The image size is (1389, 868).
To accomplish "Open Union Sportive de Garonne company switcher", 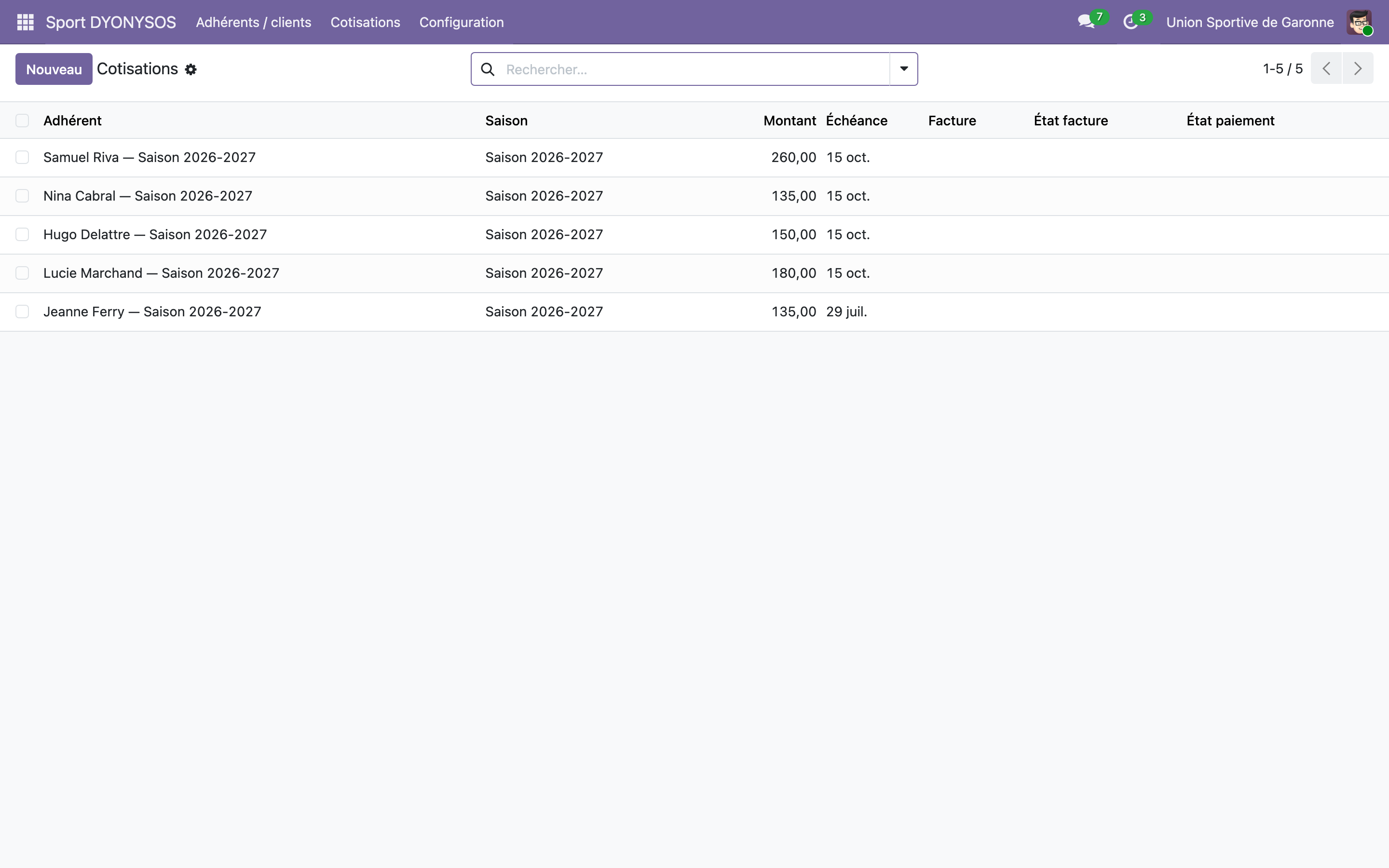I will tap(1250, 22).
